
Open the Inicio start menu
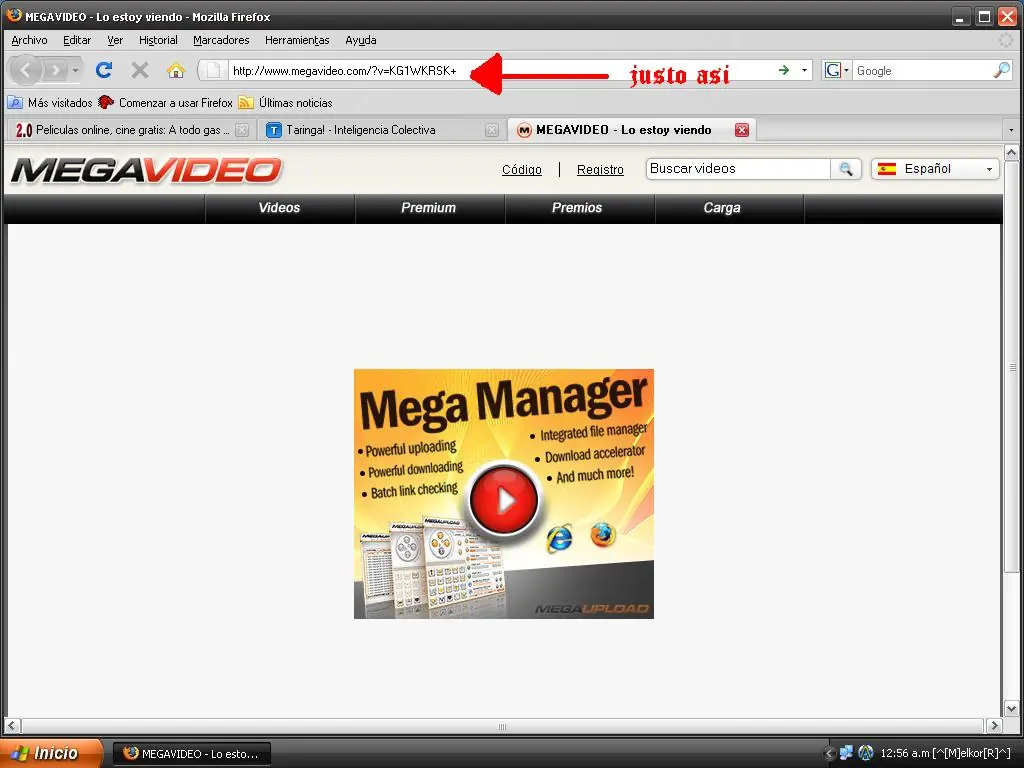click(x=52, y=753)
